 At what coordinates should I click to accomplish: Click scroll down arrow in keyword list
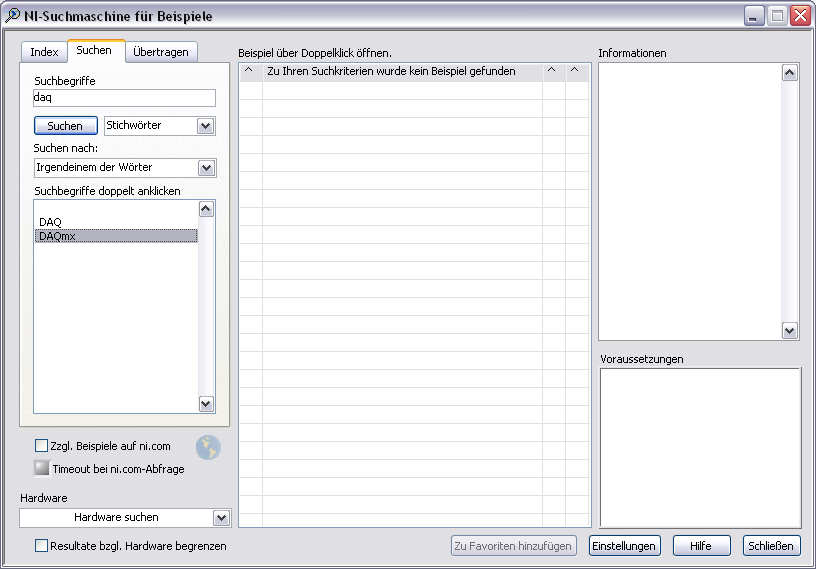(x=206, y=403)
